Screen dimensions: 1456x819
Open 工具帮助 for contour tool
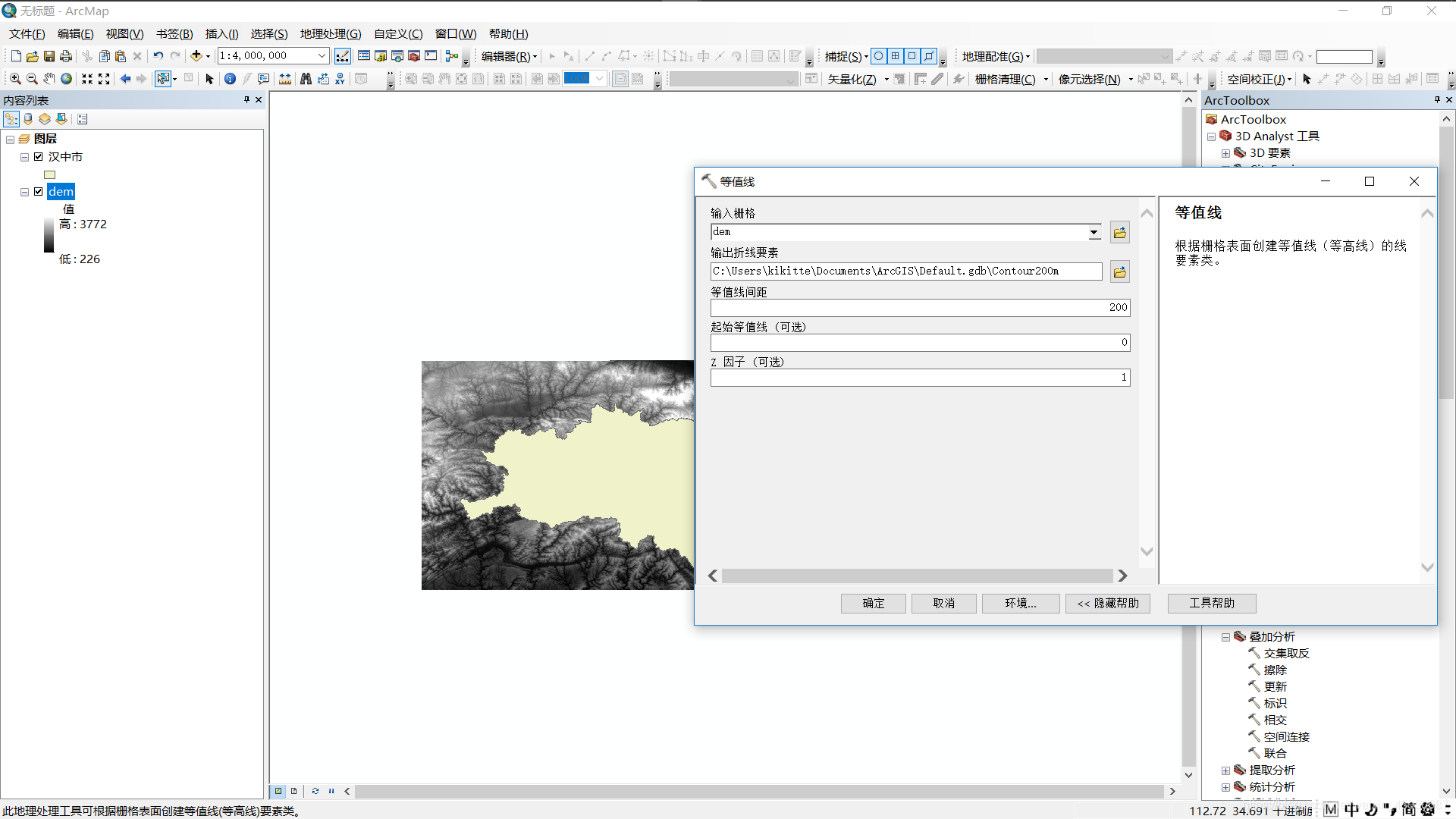1212,604
